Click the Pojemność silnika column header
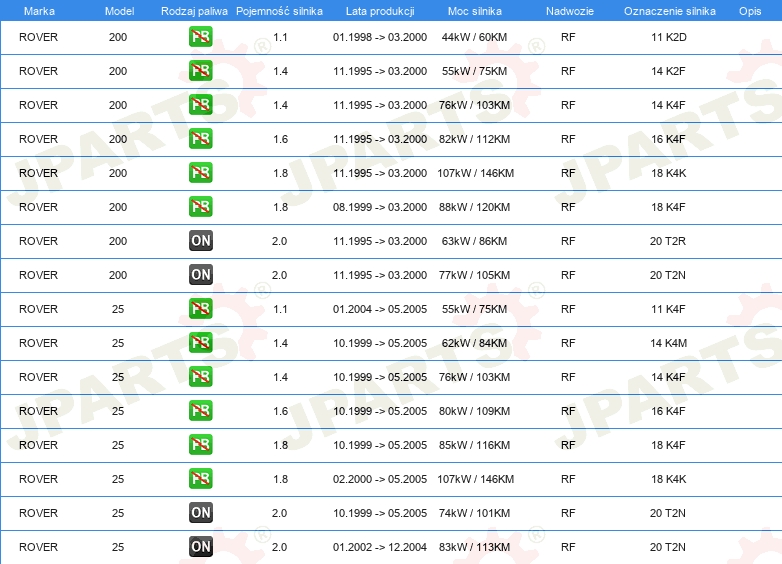The width and height of the screenshot is (782, 564). click(279, 11)
